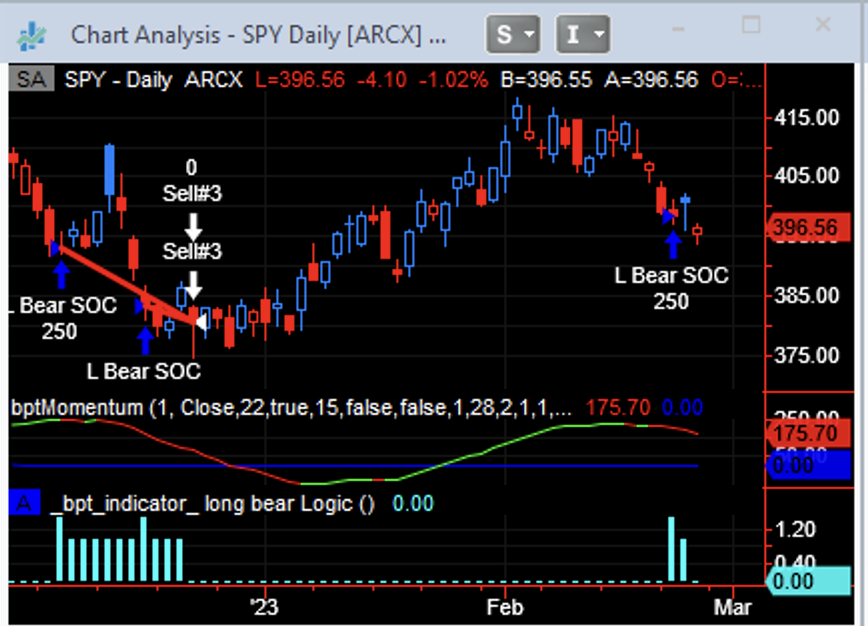Screen dimensions: 868x626
Task: Click the blue A badge on indicator pane
Action: pyautogui.click(x=24, y=504)
